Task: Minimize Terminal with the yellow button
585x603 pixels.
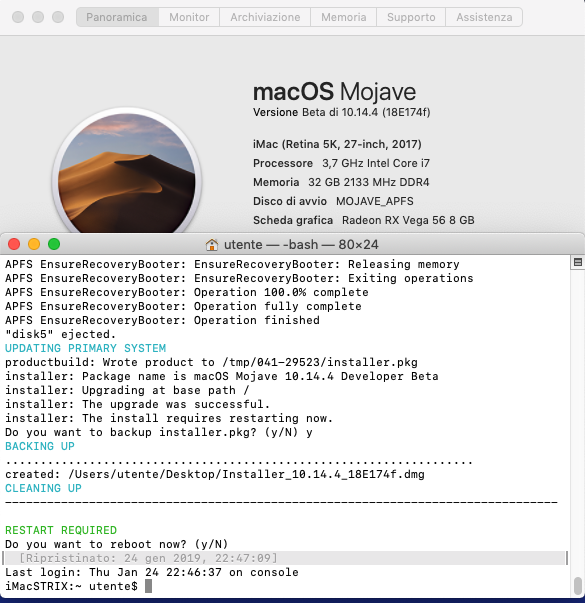Action: 34,244
